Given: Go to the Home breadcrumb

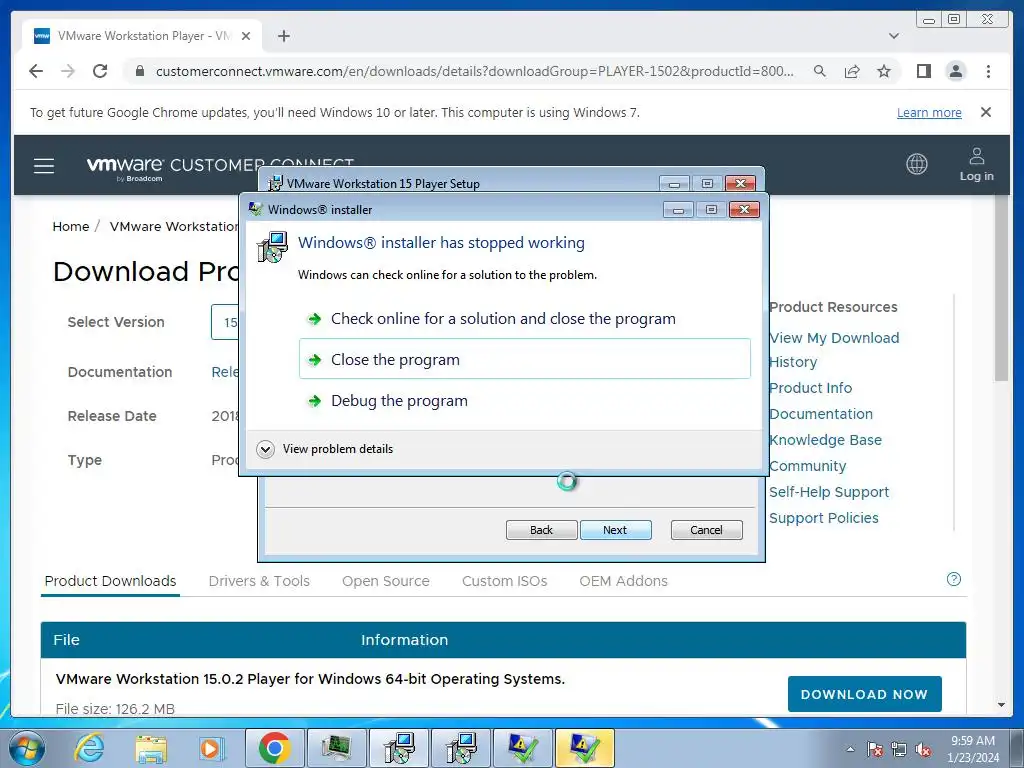Looking at the screenshot, I should pyautogui.click(x=71, y=227).
